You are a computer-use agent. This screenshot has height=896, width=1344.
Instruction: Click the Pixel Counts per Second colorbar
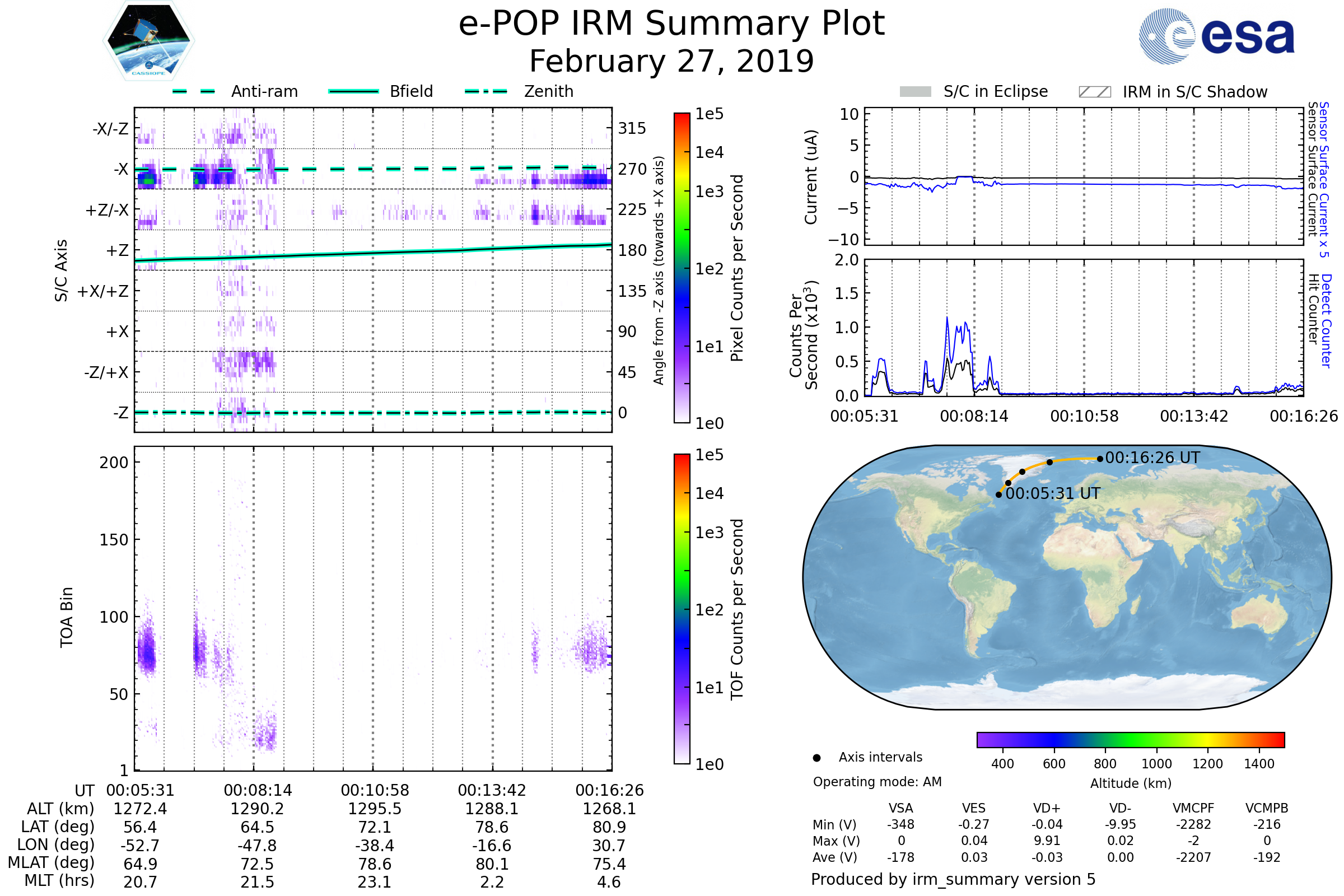pos(682,268)
